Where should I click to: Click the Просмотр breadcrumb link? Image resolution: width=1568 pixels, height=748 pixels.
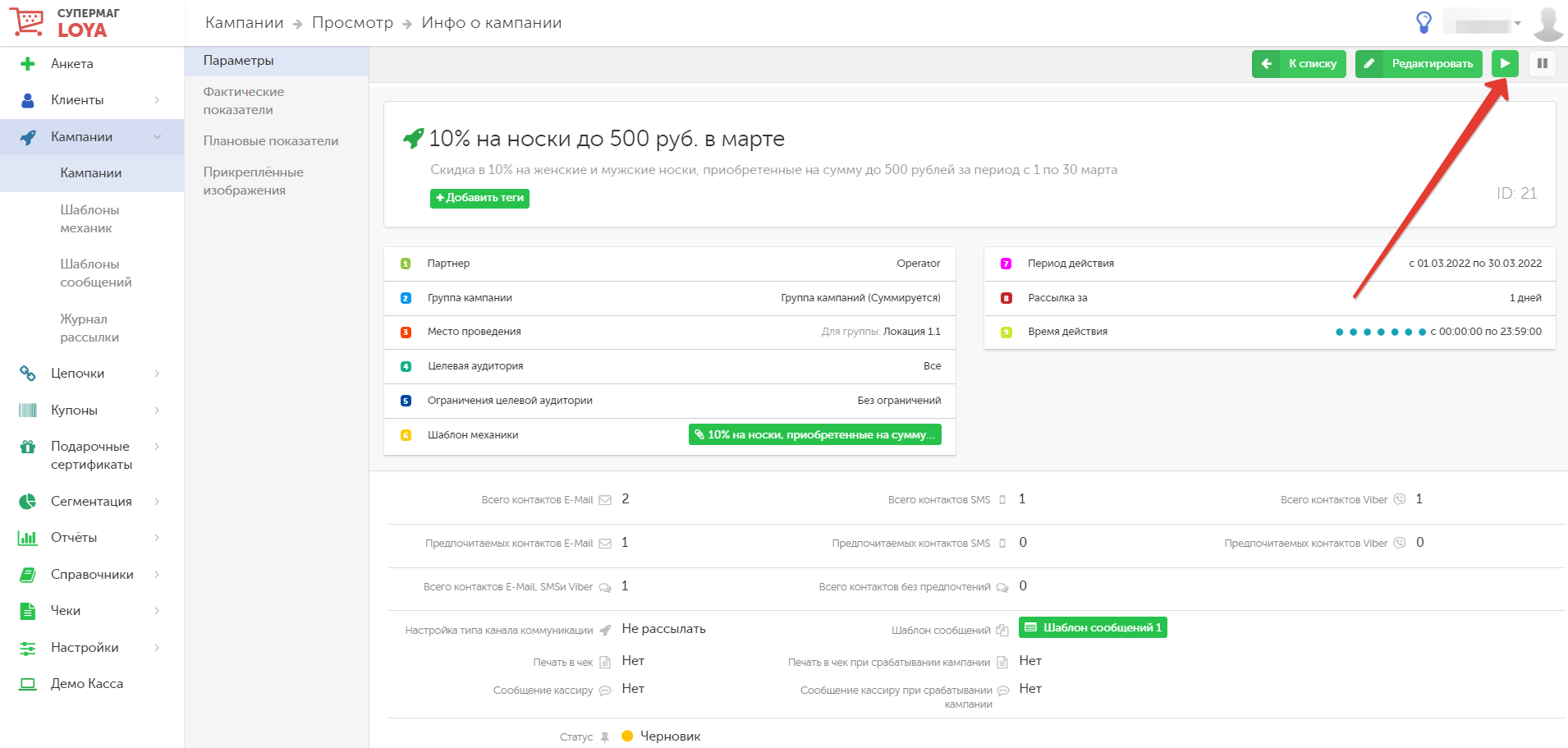point(352,23)
